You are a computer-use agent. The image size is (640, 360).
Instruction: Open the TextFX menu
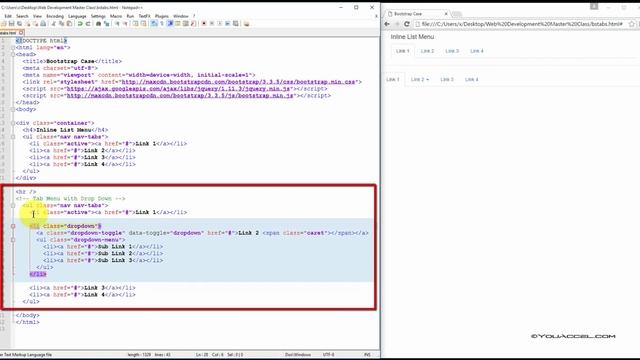pos(144,16)
